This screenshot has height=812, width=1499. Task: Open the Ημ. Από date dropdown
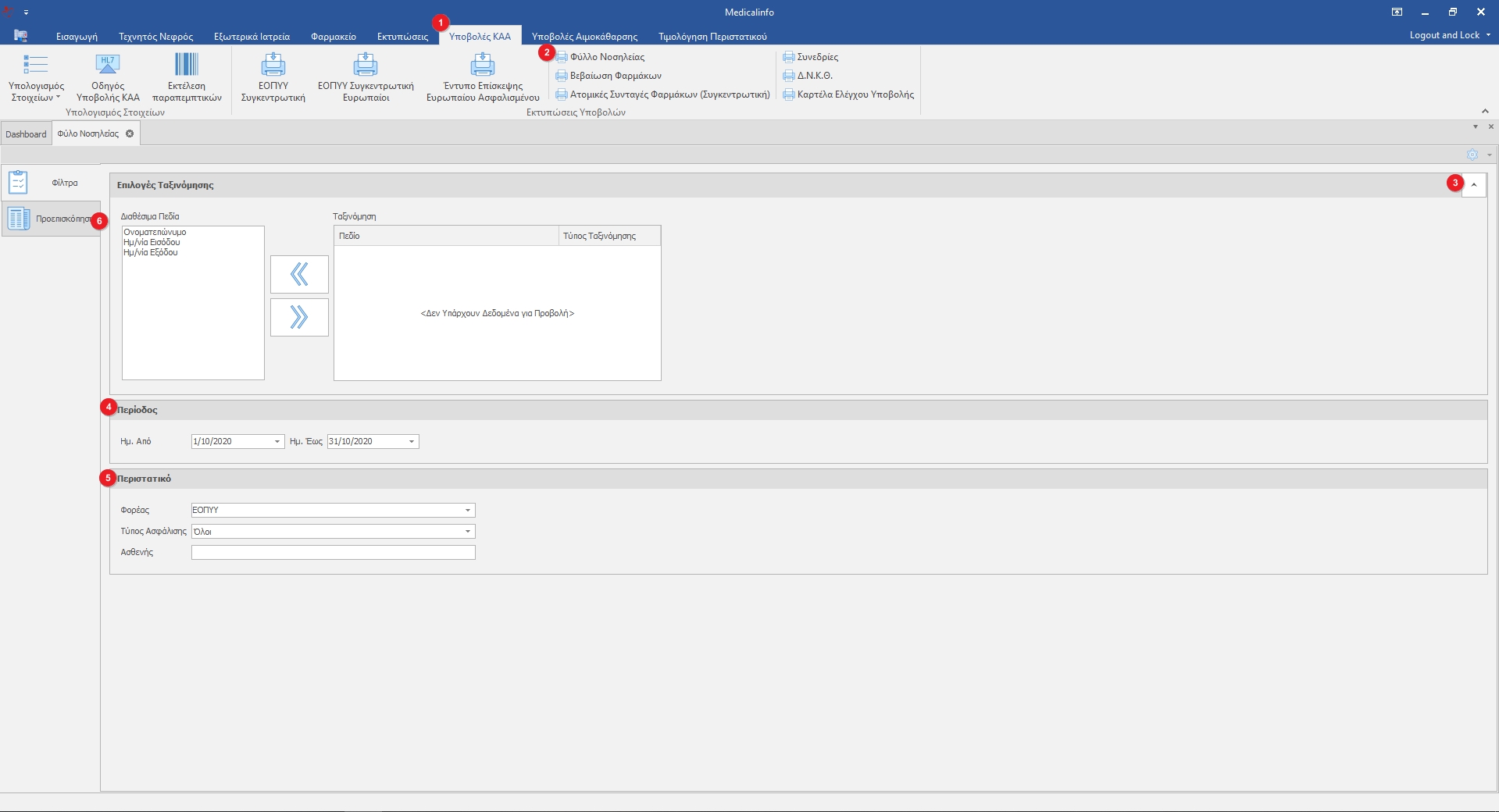(x=277, y=442)
